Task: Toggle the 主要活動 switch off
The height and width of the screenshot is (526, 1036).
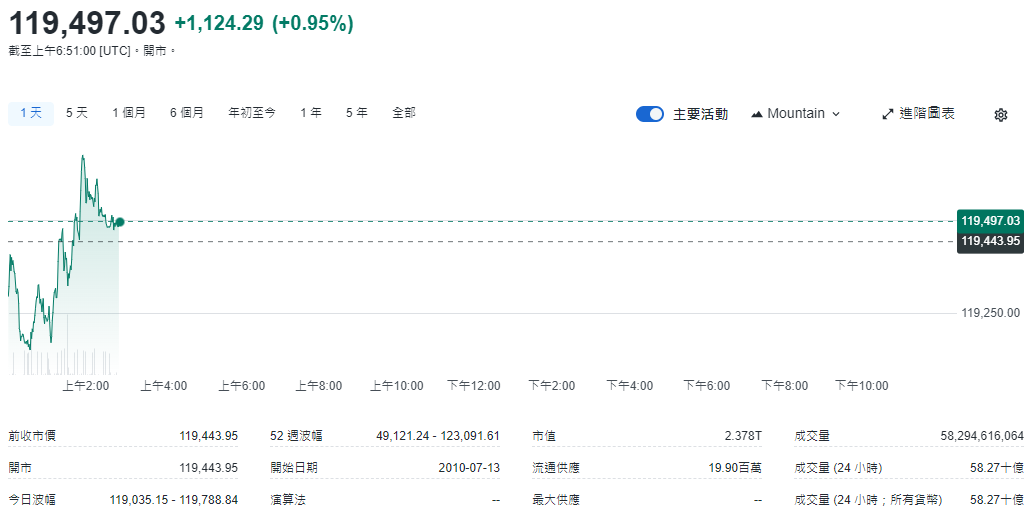Action: click(x=649, y=114)
